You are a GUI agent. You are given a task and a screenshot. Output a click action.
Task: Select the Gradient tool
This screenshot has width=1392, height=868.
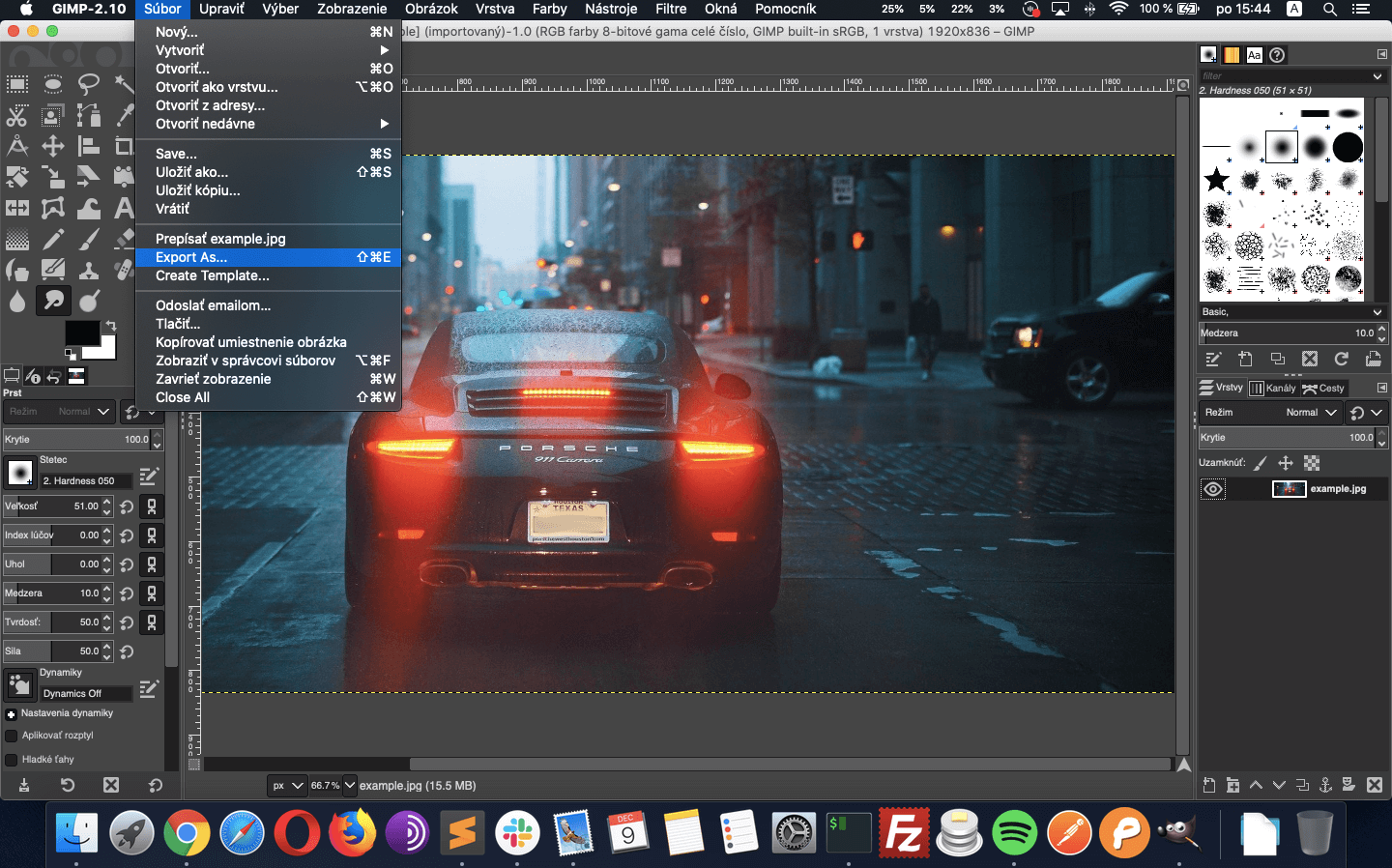point(17,239)
